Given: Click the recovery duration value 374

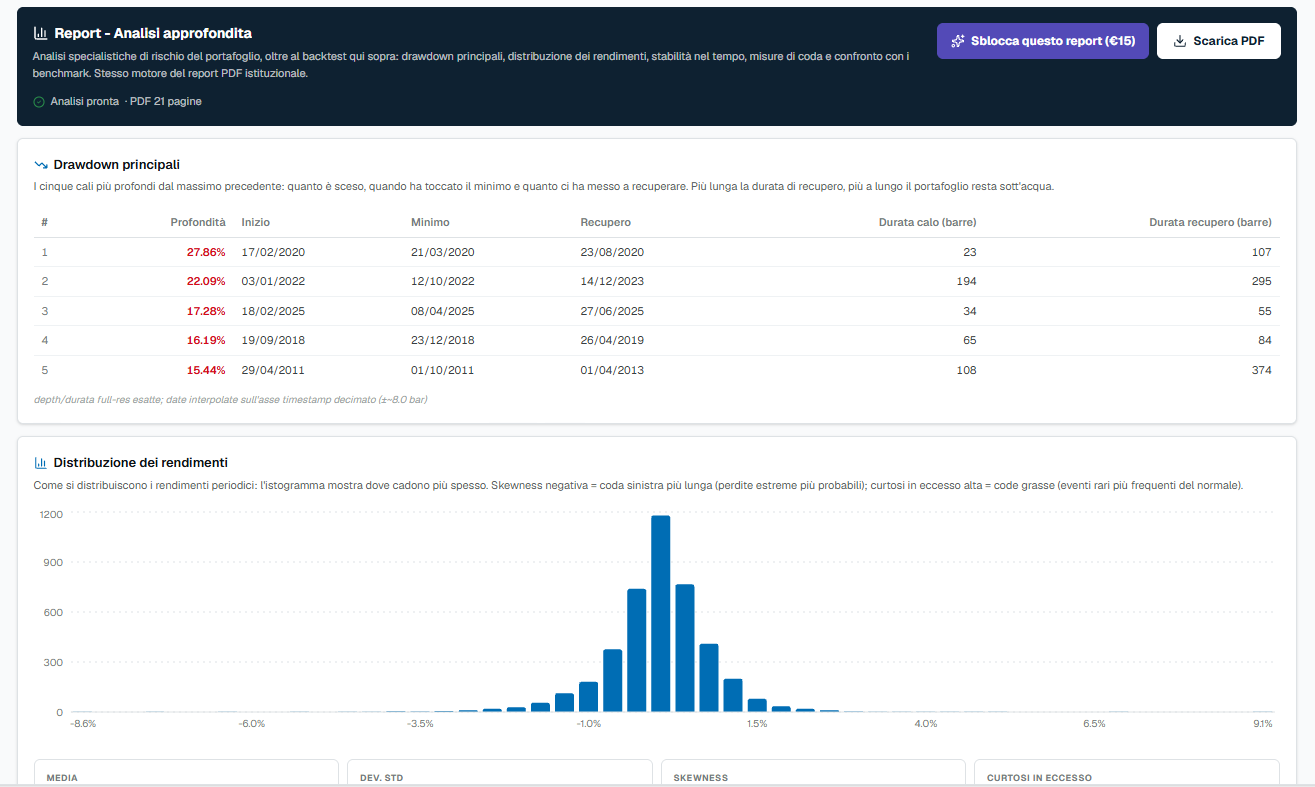Looking at the screenshot, I should 1262,370.
